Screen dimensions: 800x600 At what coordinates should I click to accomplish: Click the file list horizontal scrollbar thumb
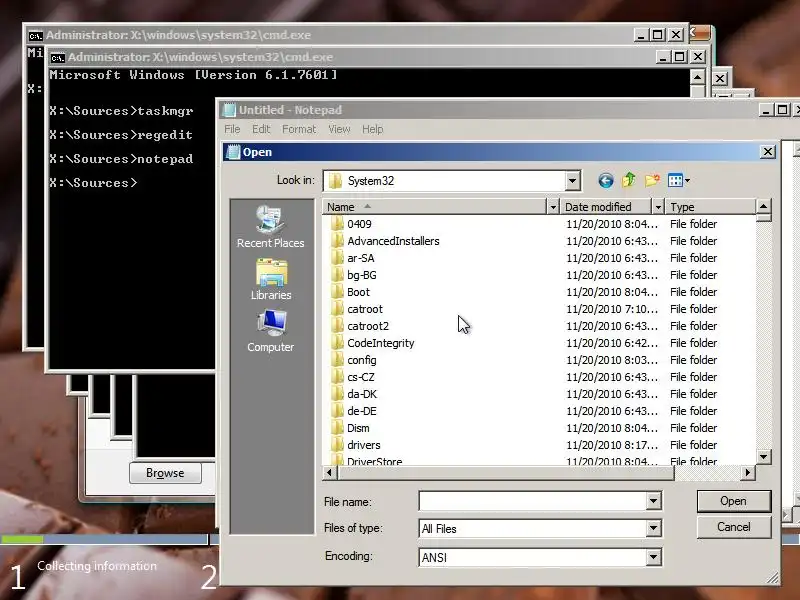coord(505,472)
